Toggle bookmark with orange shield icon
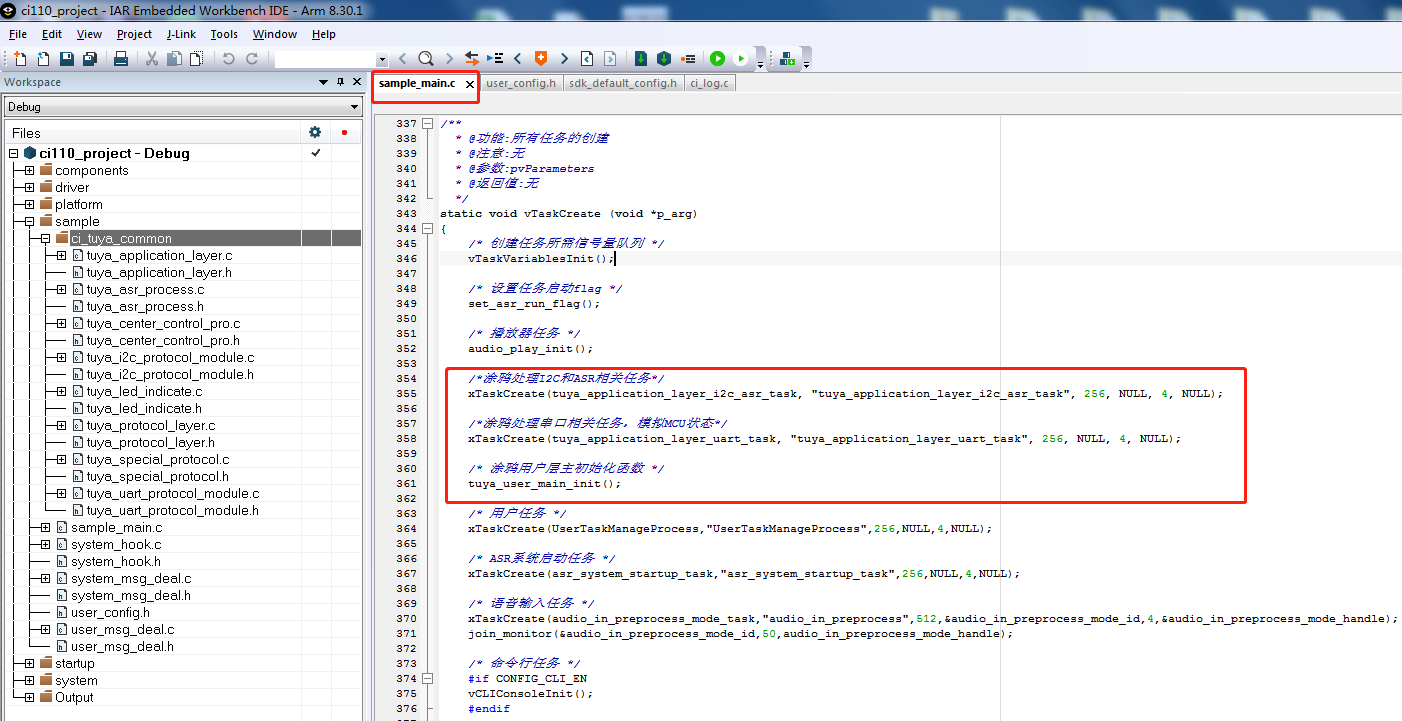This screenshot has height=721, width=1402. (x=541, y=59)
